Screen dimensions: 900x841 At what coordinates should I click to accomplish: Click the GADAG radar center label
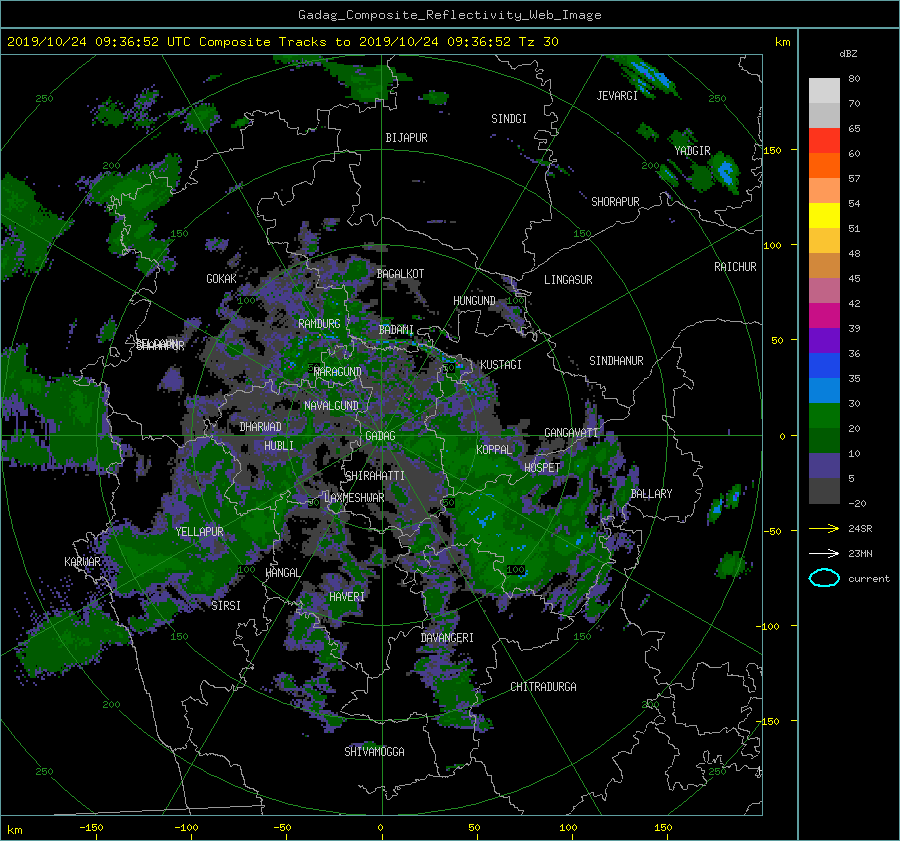pyautogui.click(x=380, y=436)
